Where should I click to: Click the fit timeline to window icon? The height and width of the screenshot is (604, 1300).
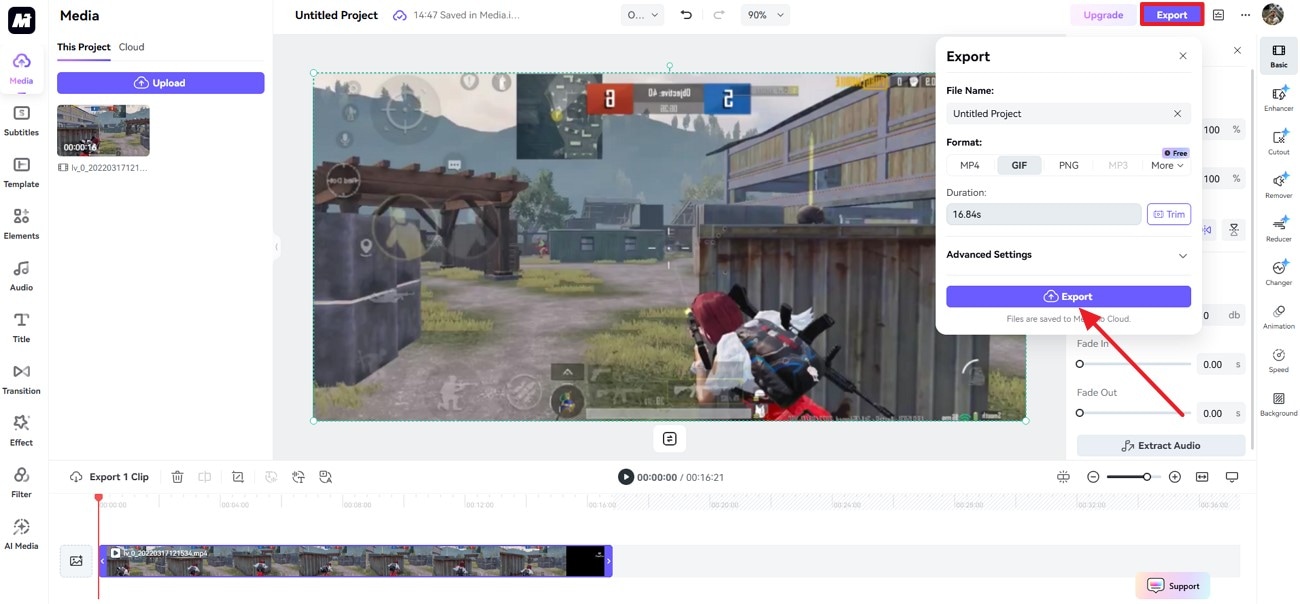pos(1202,477)
